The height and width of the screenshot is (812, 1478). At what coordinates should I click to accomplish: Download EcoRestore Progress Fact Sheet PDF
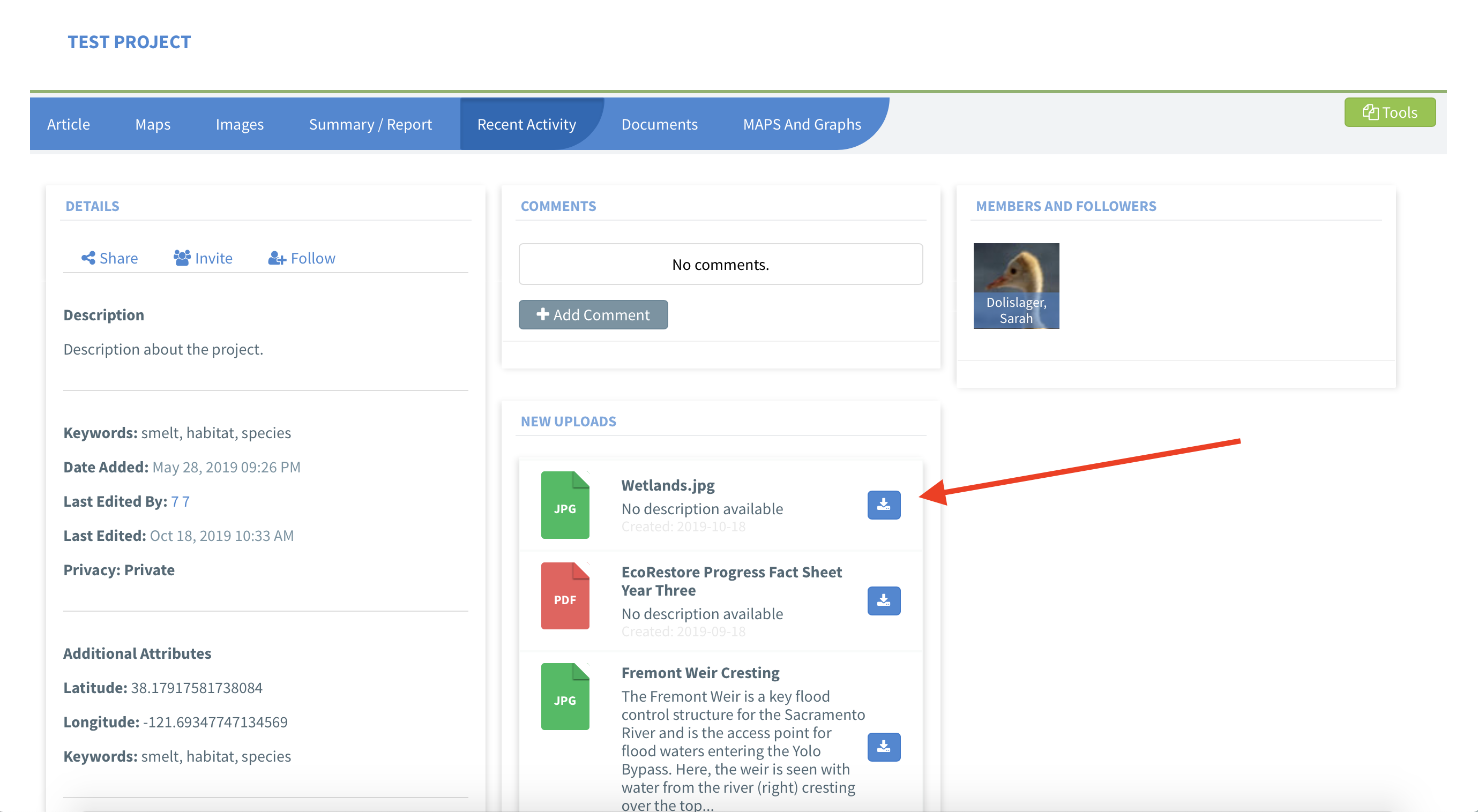pyautogui.click(x=884, y=600)
